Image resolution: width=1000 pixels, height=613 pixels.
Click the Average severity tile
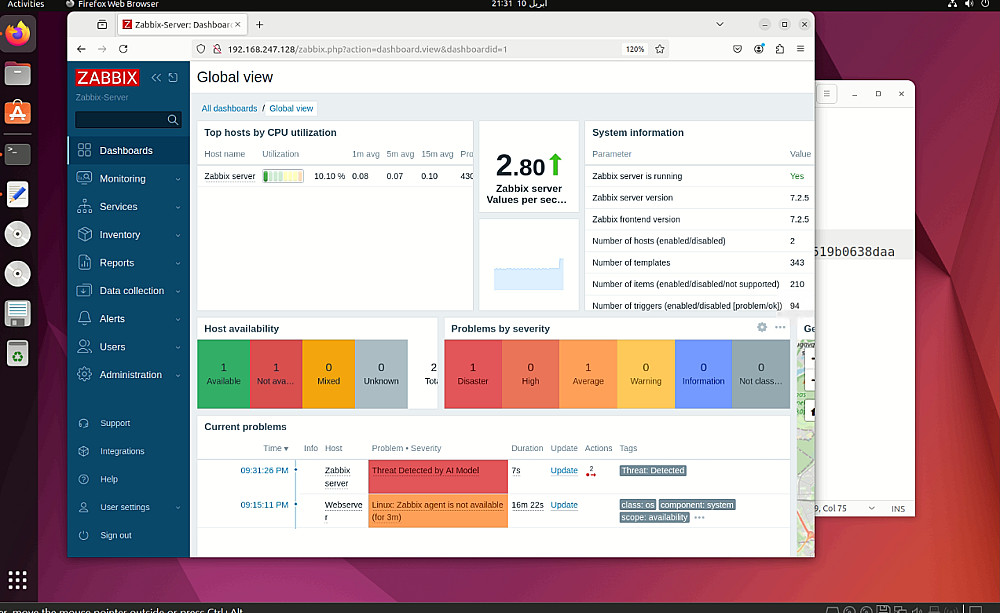[x=588, y=374]
